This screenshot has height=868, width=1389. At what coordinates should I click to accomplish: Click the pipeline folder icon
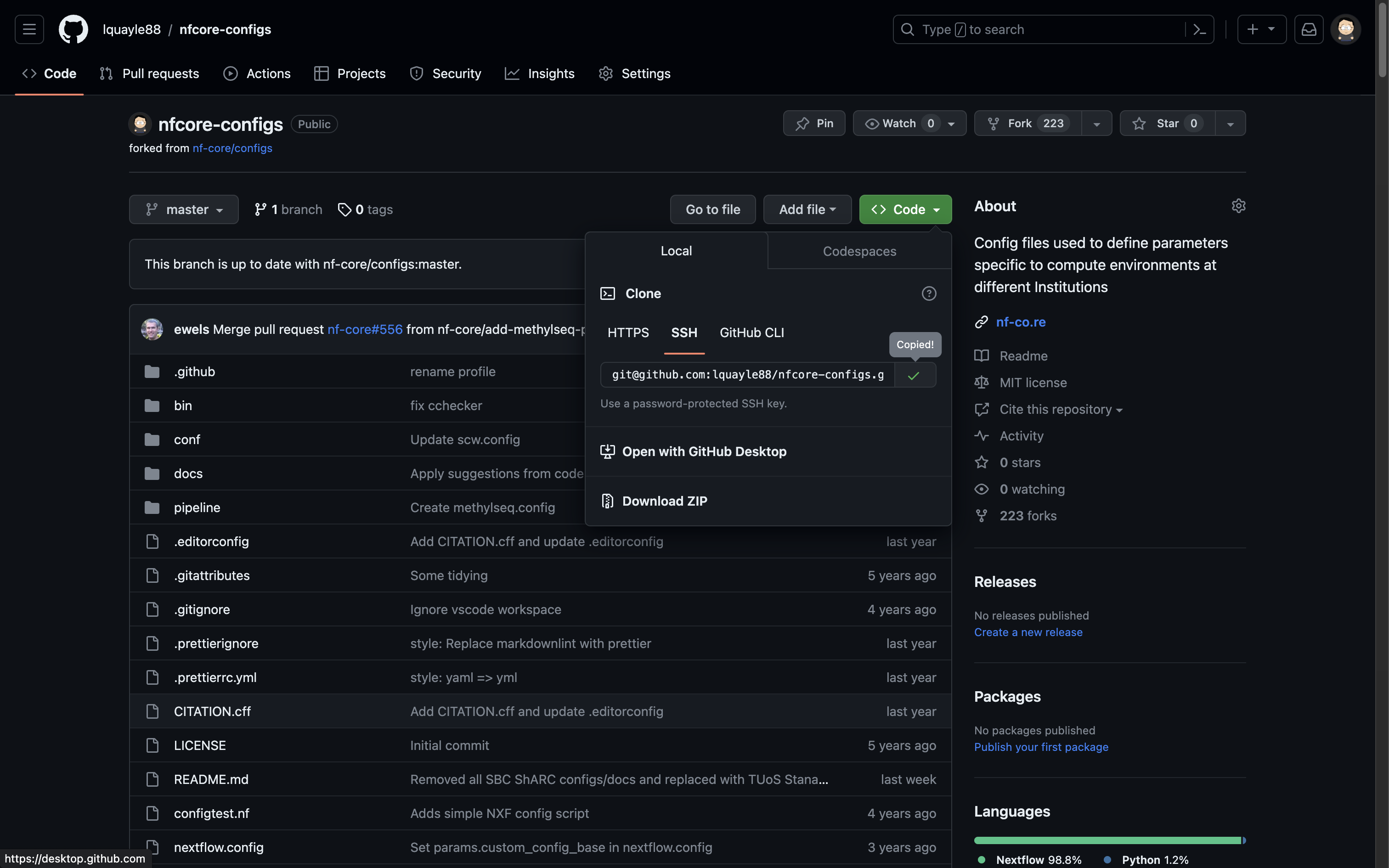(152, 507)
